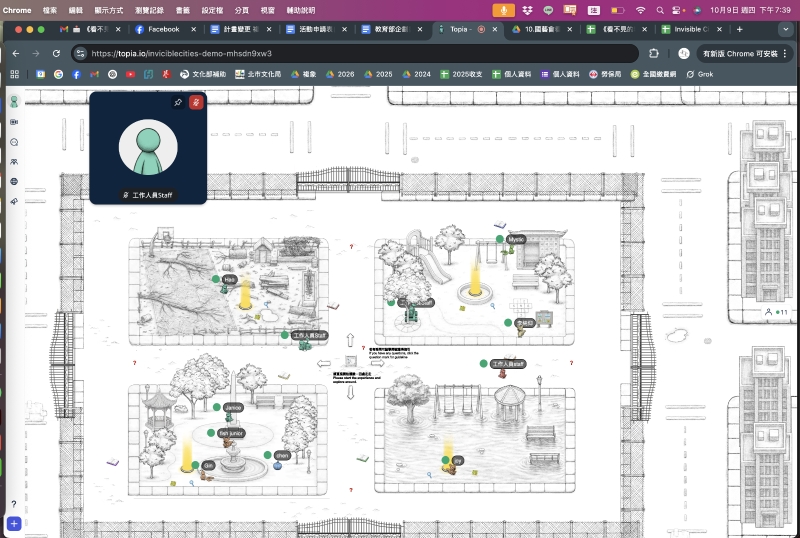This screenshot has height=538, width=800.
Task: Show the people list in the left sidebar
Action: [x=14, y=162]
